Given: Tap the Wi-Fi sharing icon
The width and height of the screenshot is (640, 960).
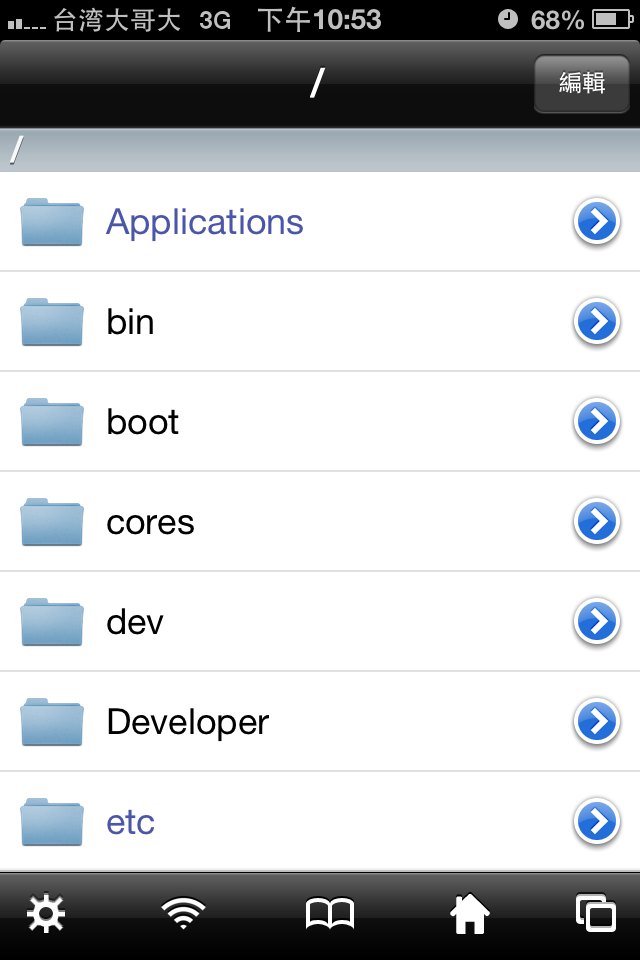Looking at the screenshot, I should pyautogui.click(x=183, y=913).
